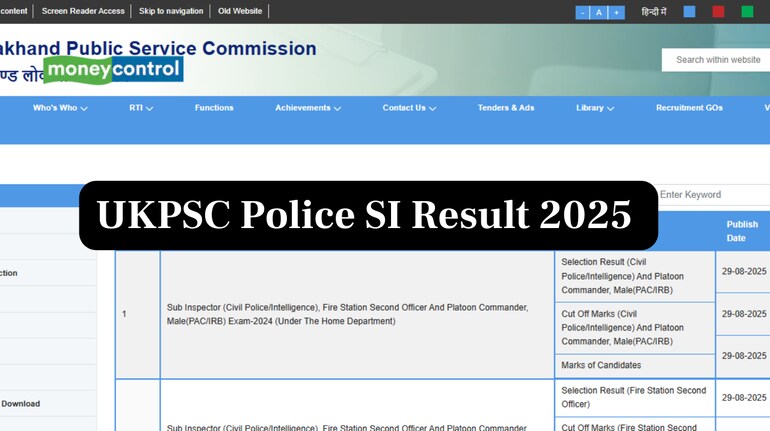This screenshot has width=770, height=431.
Task: Select the green color theme swatch
Action: point(747,12)
